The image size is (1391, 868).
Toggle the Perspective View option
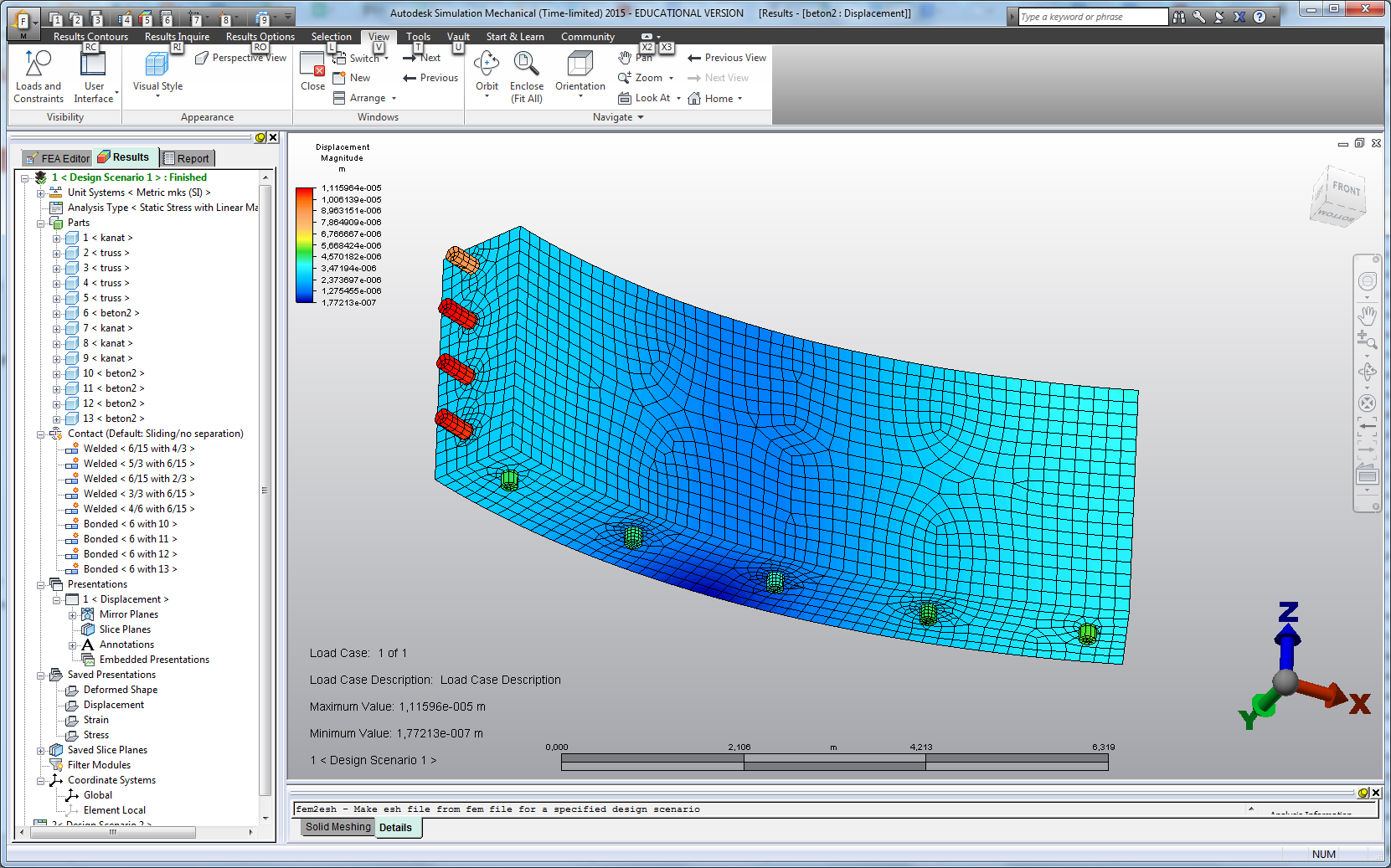point(241,58)
